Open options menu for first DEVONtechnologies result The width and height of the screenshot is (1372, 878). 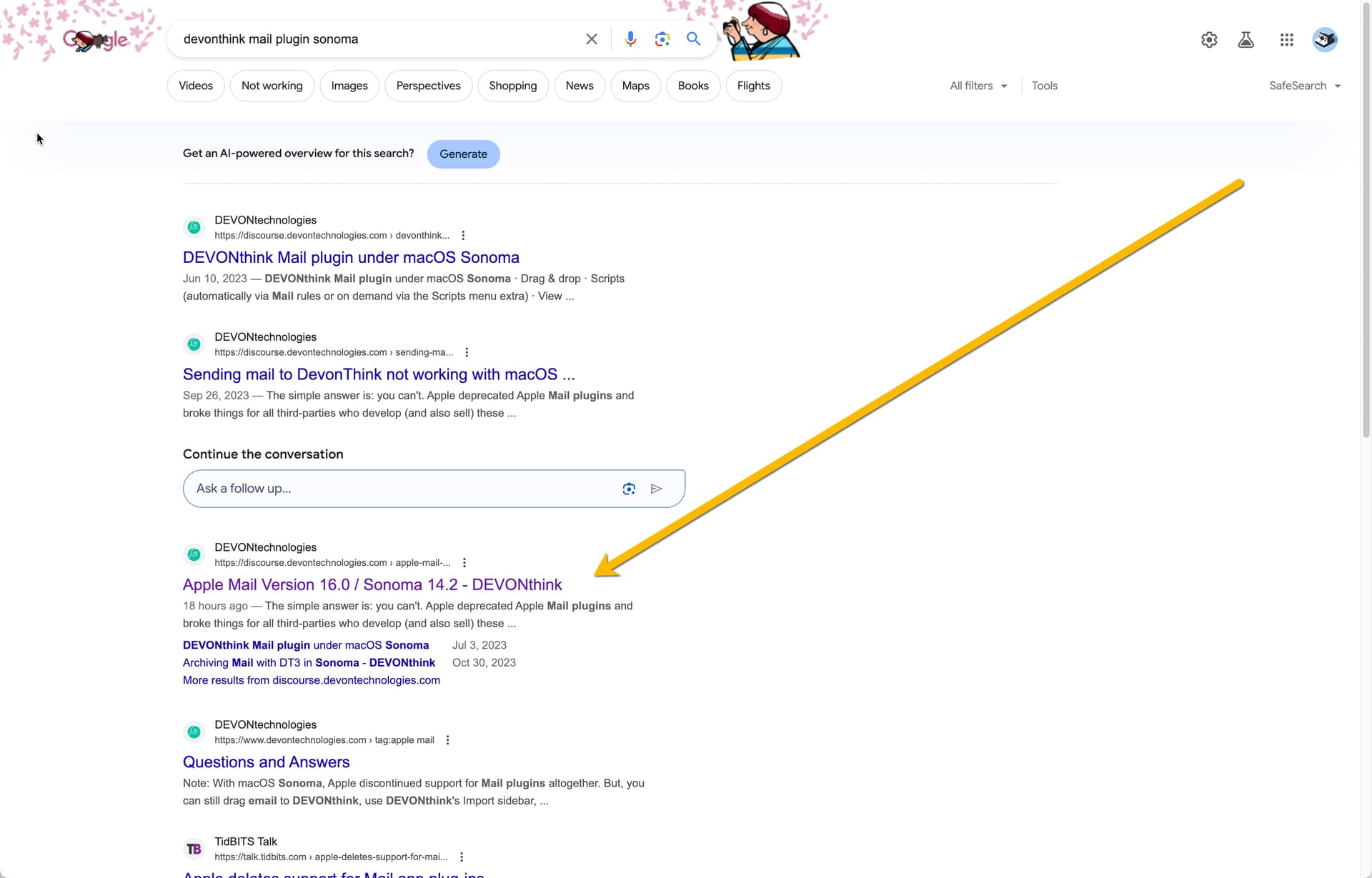coord(463,236)
